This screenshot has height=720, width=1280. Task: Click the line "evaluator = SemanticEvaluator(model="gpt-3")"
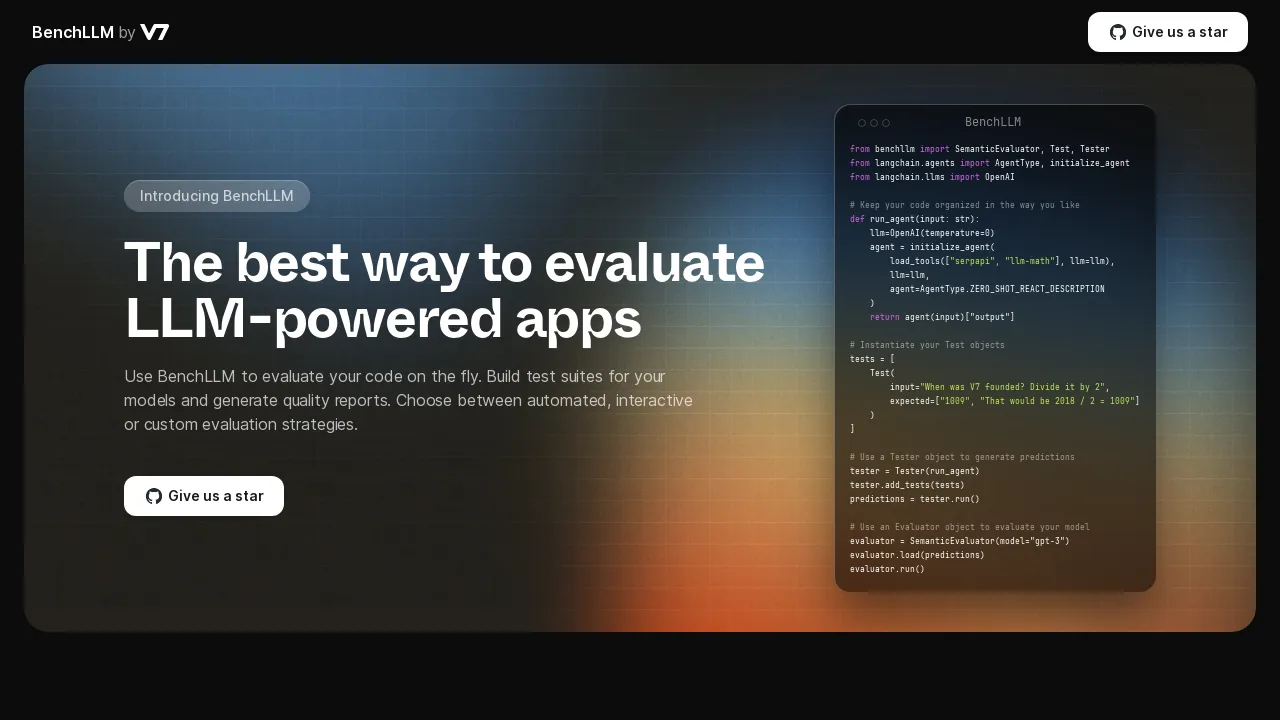[960, 541]
